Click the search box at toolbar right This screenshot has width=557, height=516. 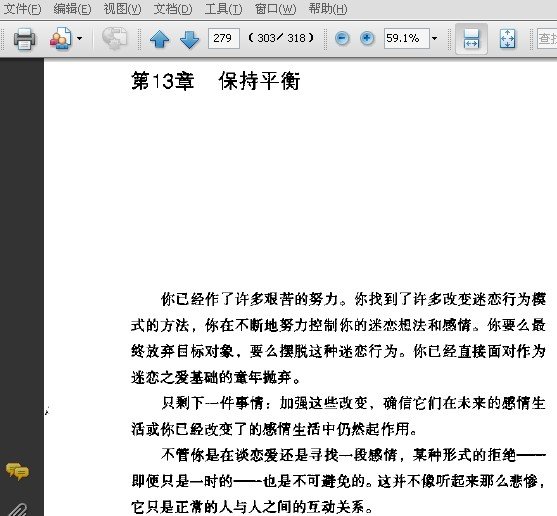coord(547,38)
